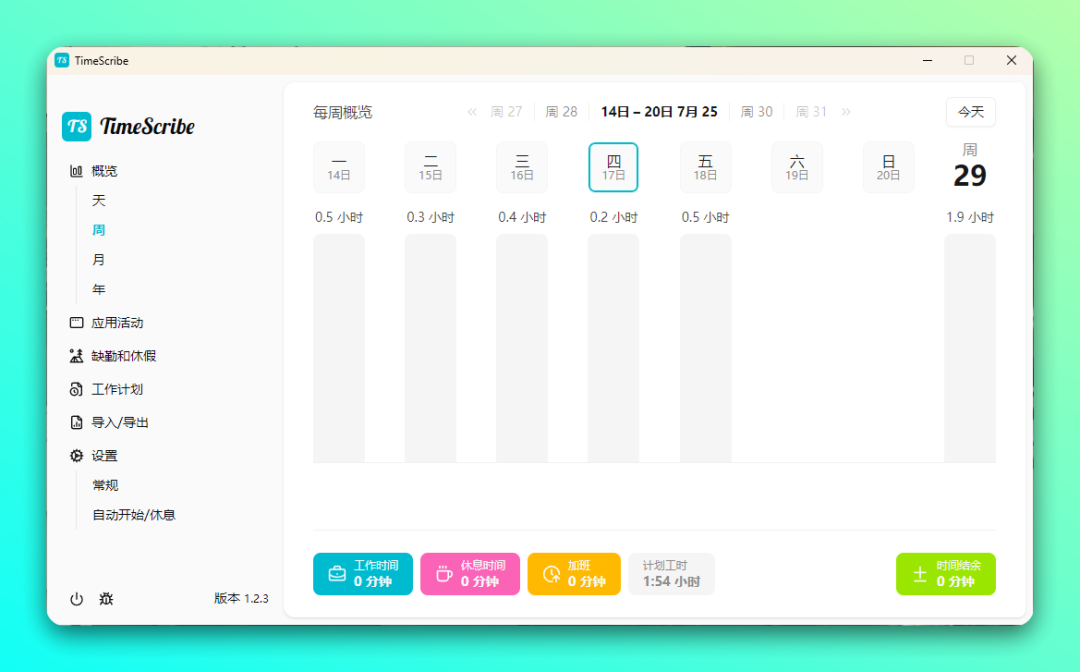Select the 月 month view
This screenshot has height=672, width=1080.
point(99,260)
